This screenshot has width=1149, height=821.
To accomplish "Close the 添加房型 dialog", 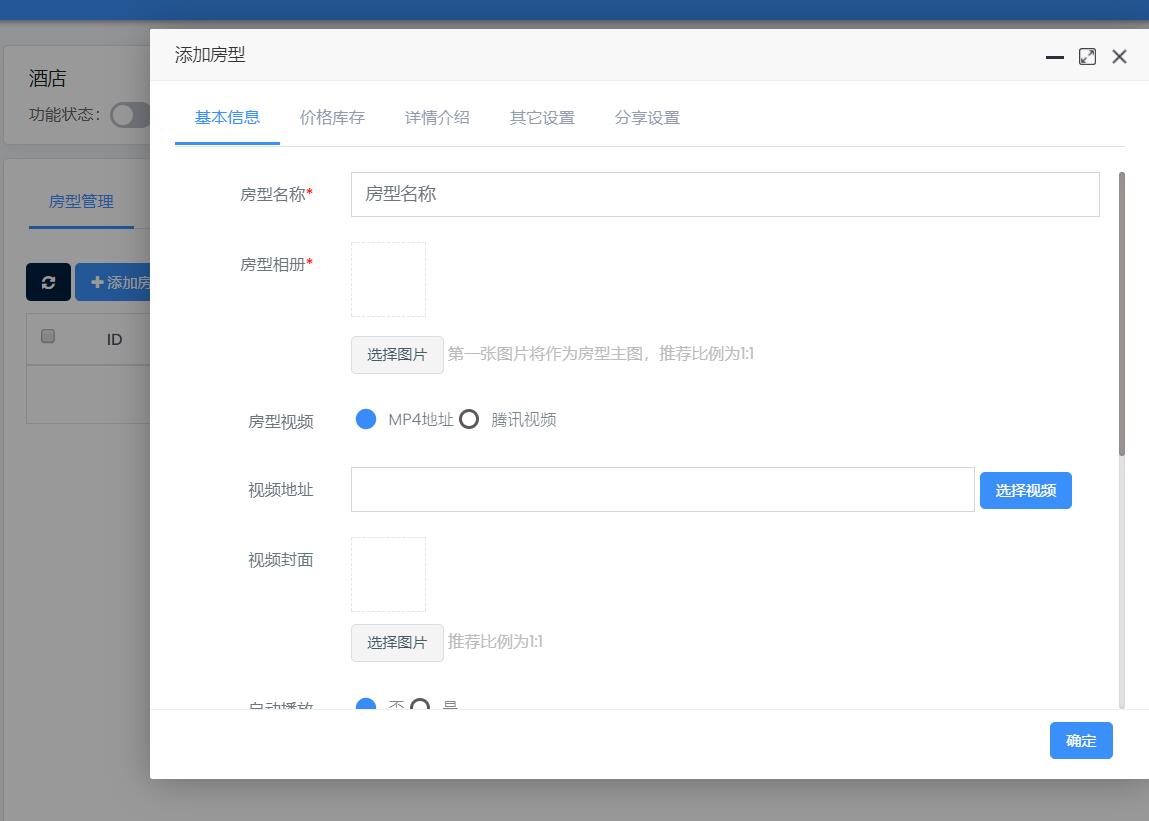I will point(1119,56).
